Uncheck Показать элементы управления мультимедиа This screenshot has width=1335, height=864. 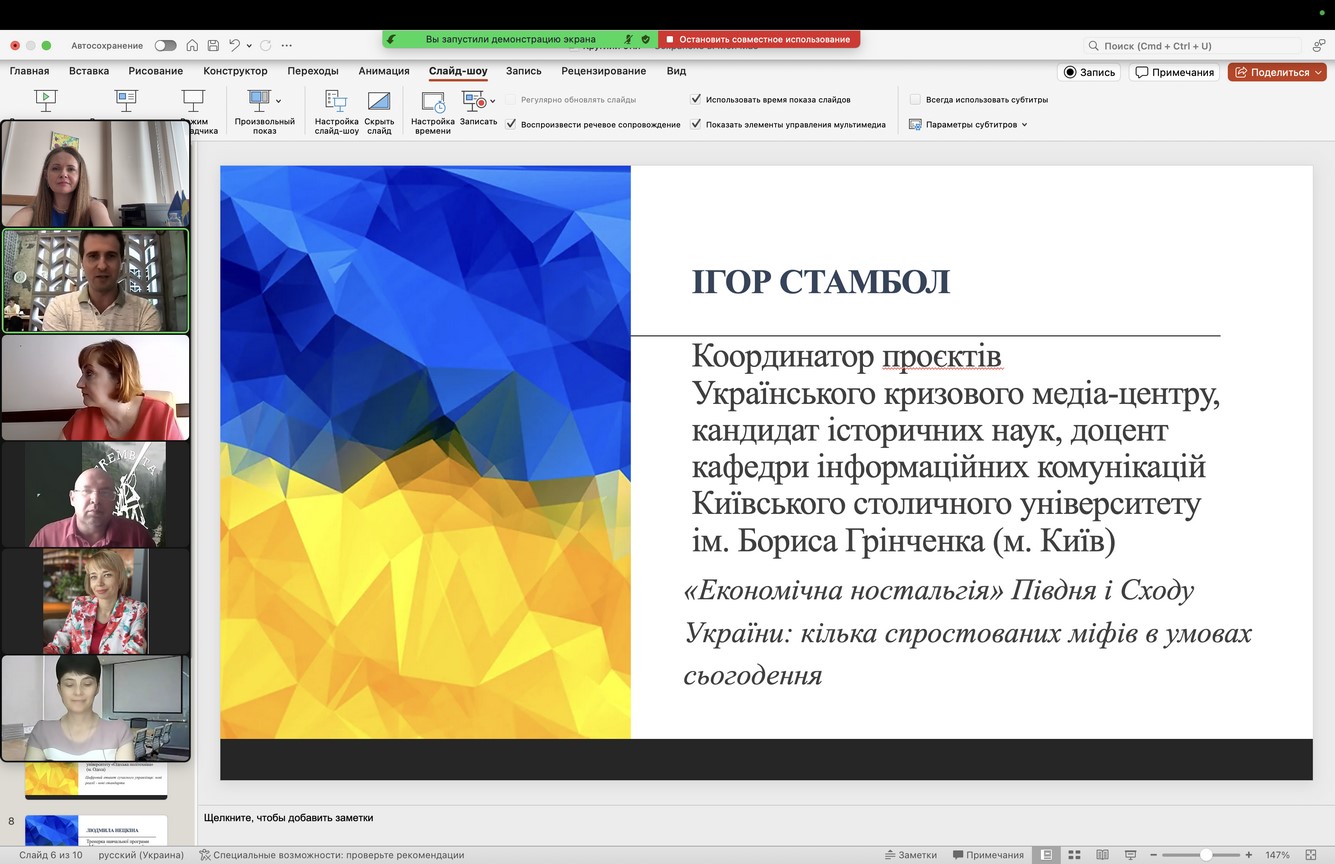[696, 125]
